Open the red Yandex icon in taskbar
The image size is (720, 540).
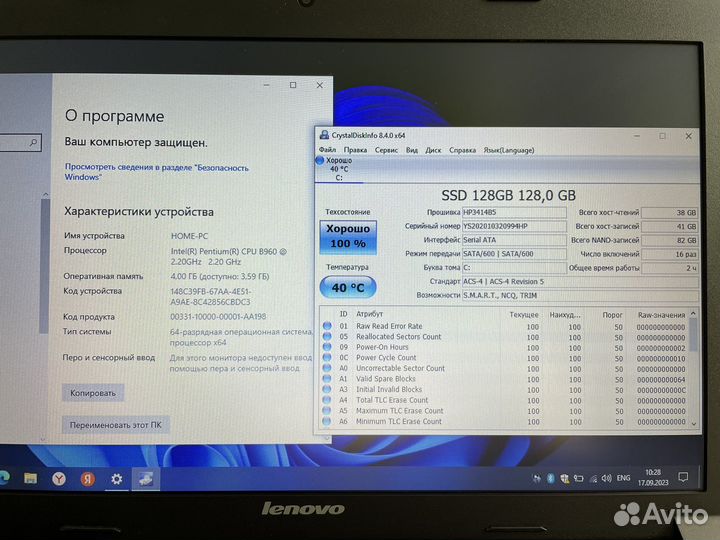88,479
